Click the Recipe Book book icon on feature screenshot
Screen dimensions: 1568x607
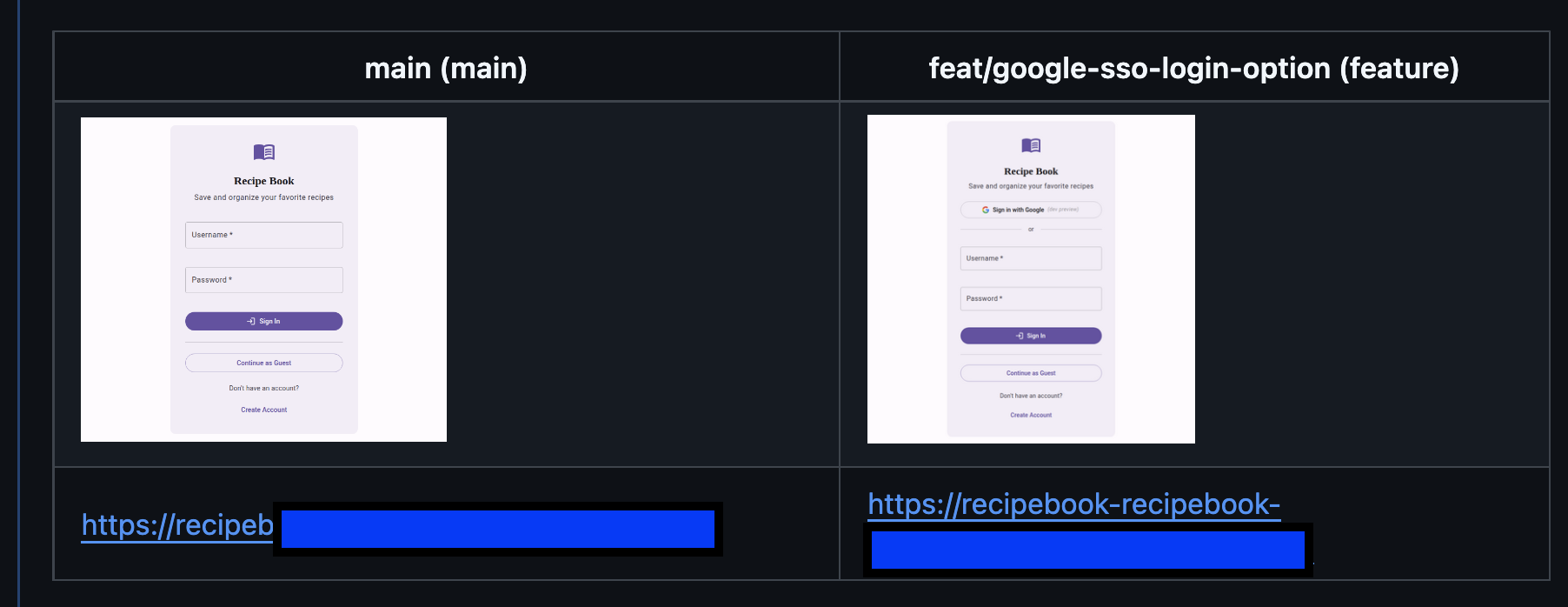click(x=1030, y=143)
